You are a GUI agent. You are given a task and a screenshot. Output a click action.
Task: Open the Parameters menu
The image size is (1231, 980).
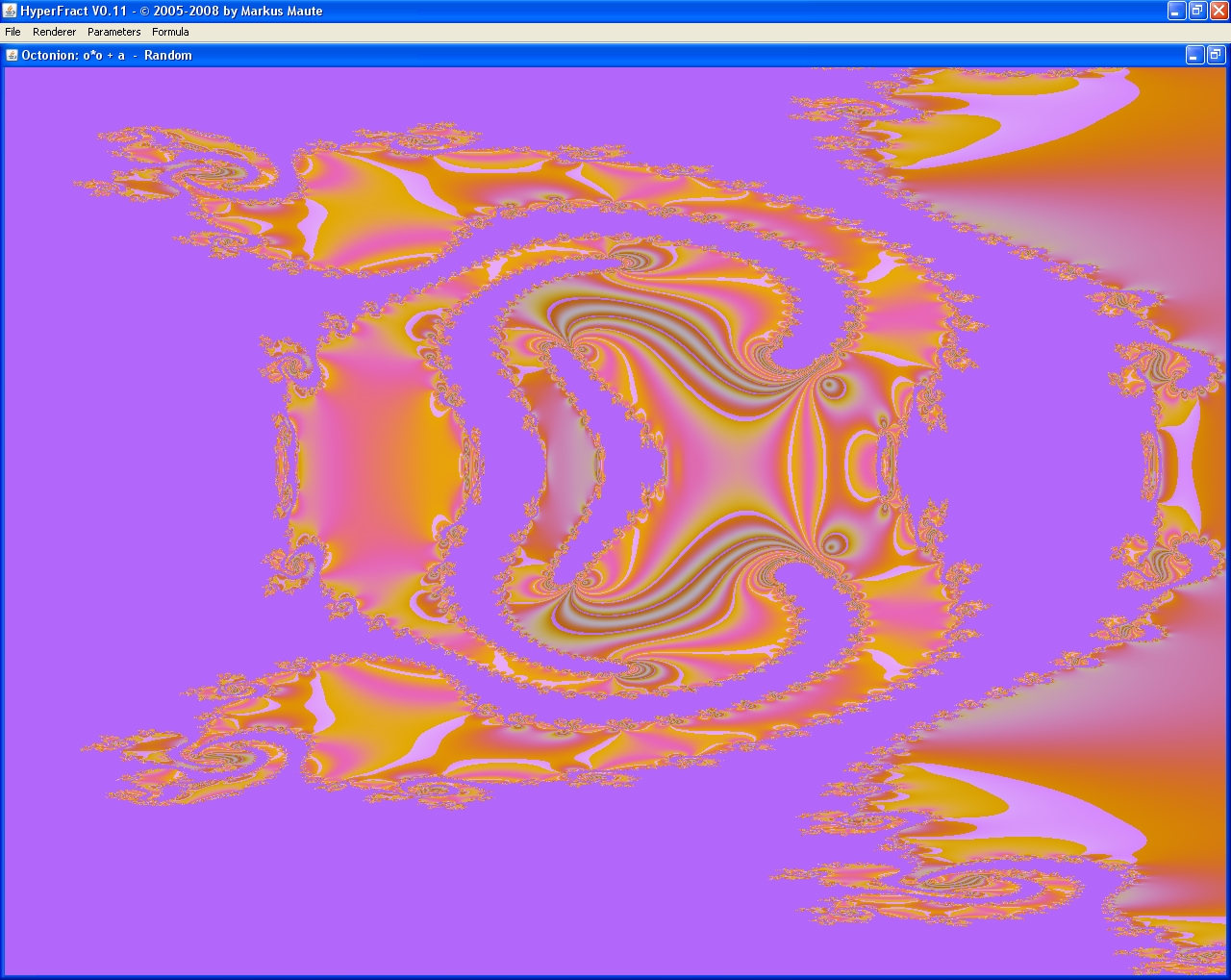(x=113, y=32)
